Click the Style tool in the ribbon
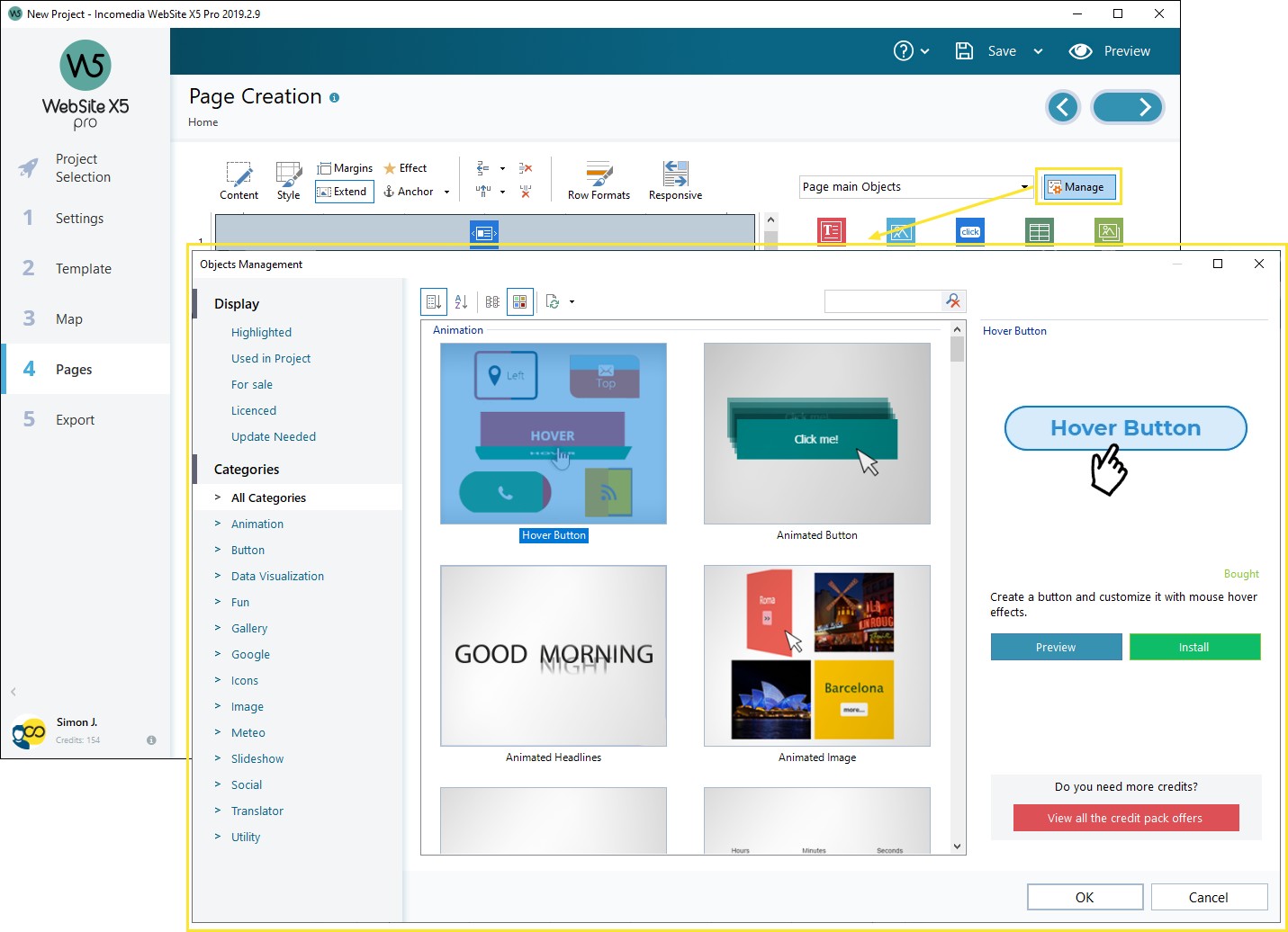 coord(288,179)
